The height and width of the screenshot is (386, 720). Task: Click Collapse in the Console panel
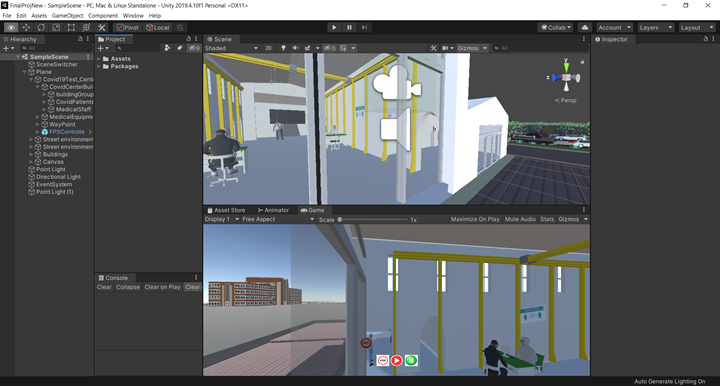coord(128,287)
